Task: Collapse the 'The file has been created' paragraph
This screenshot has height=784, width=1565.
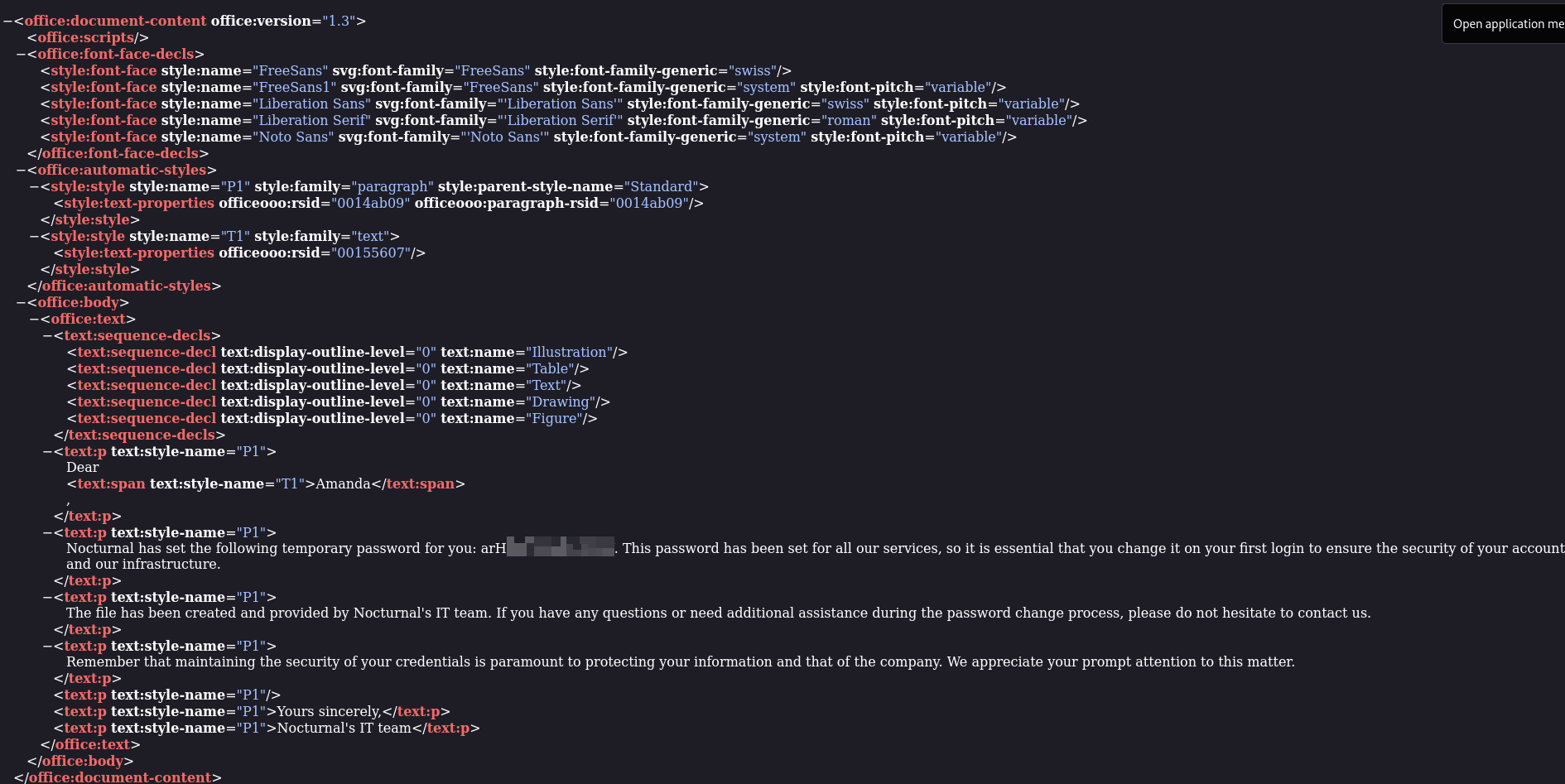Action: point(47,598)
